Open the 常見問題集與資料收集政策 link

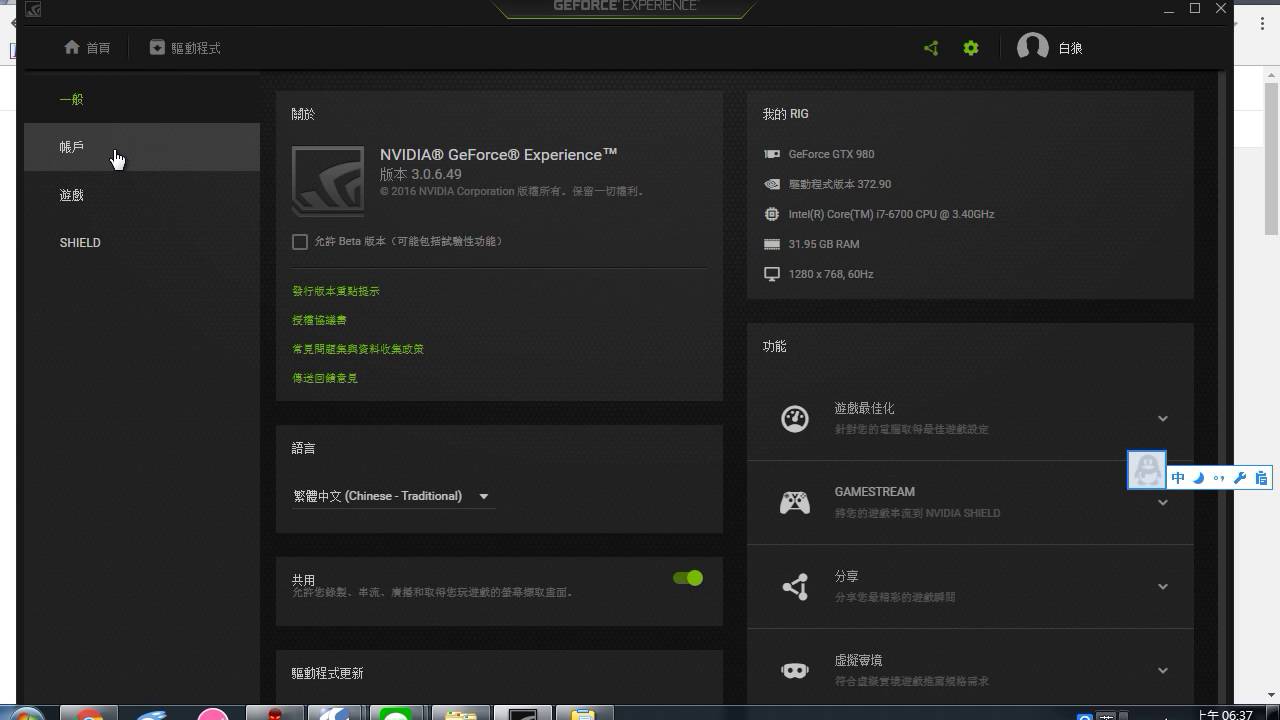click(358, 349)
